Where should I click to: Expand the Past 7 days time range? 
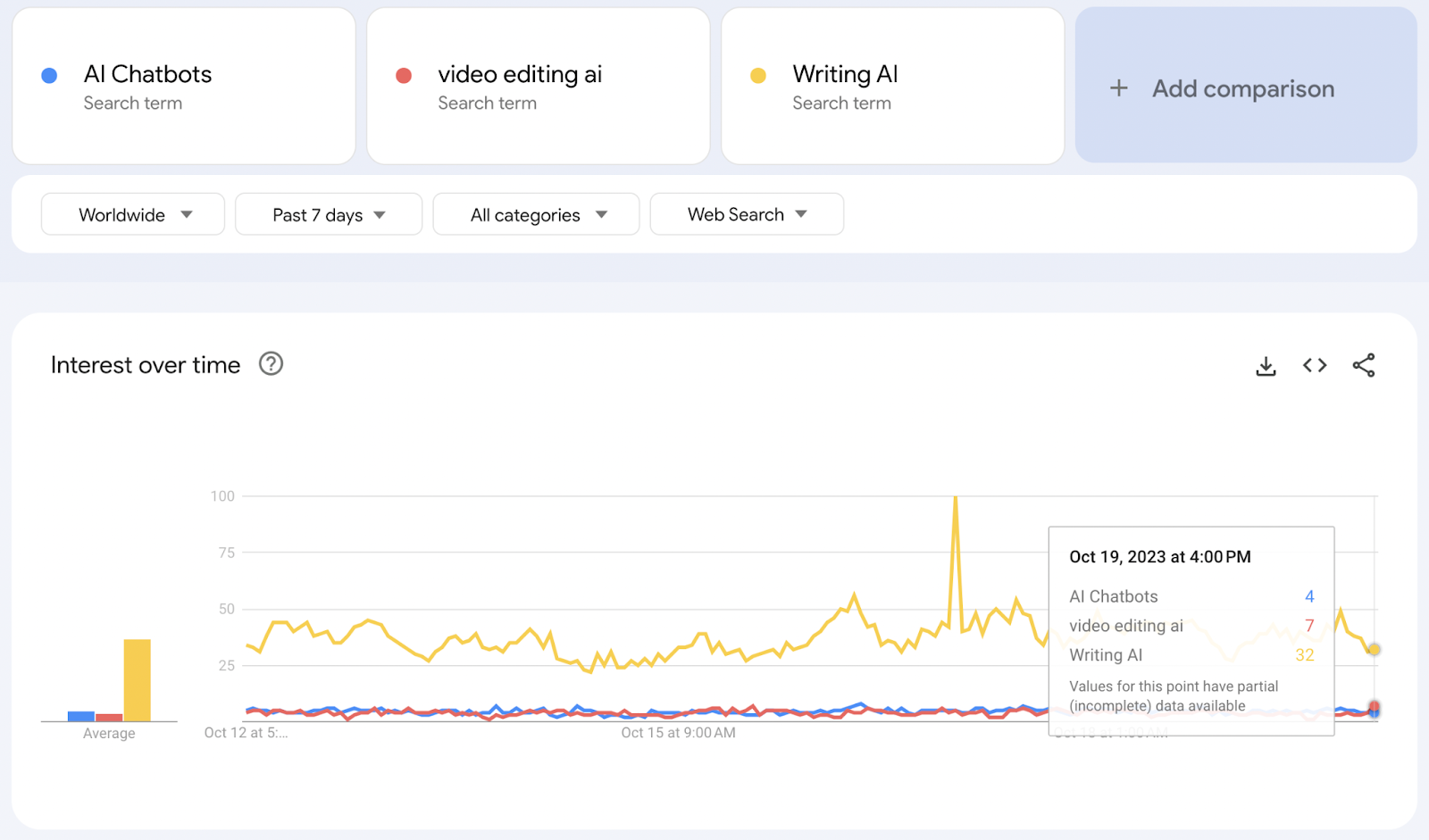tap(329, 215)
